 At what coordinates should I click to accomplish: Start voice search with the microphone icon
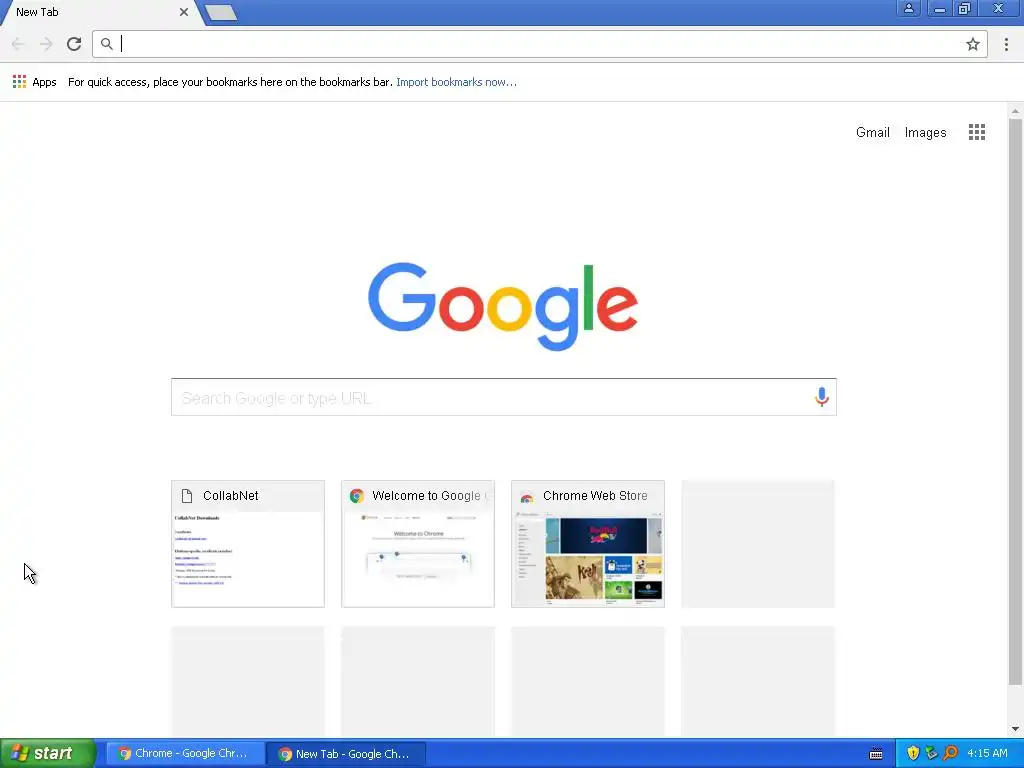pyautogui.click(x=822, y=396)
